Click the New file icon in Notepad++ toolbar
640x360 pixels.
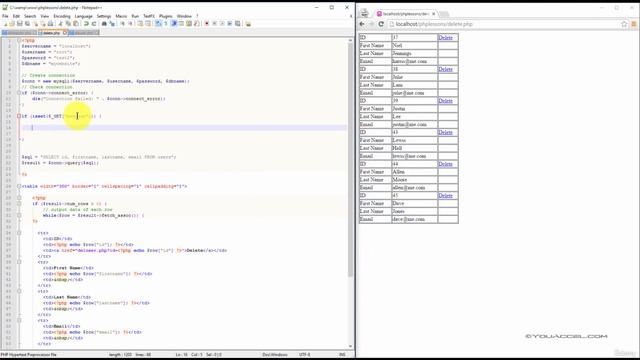click(5, 24)
